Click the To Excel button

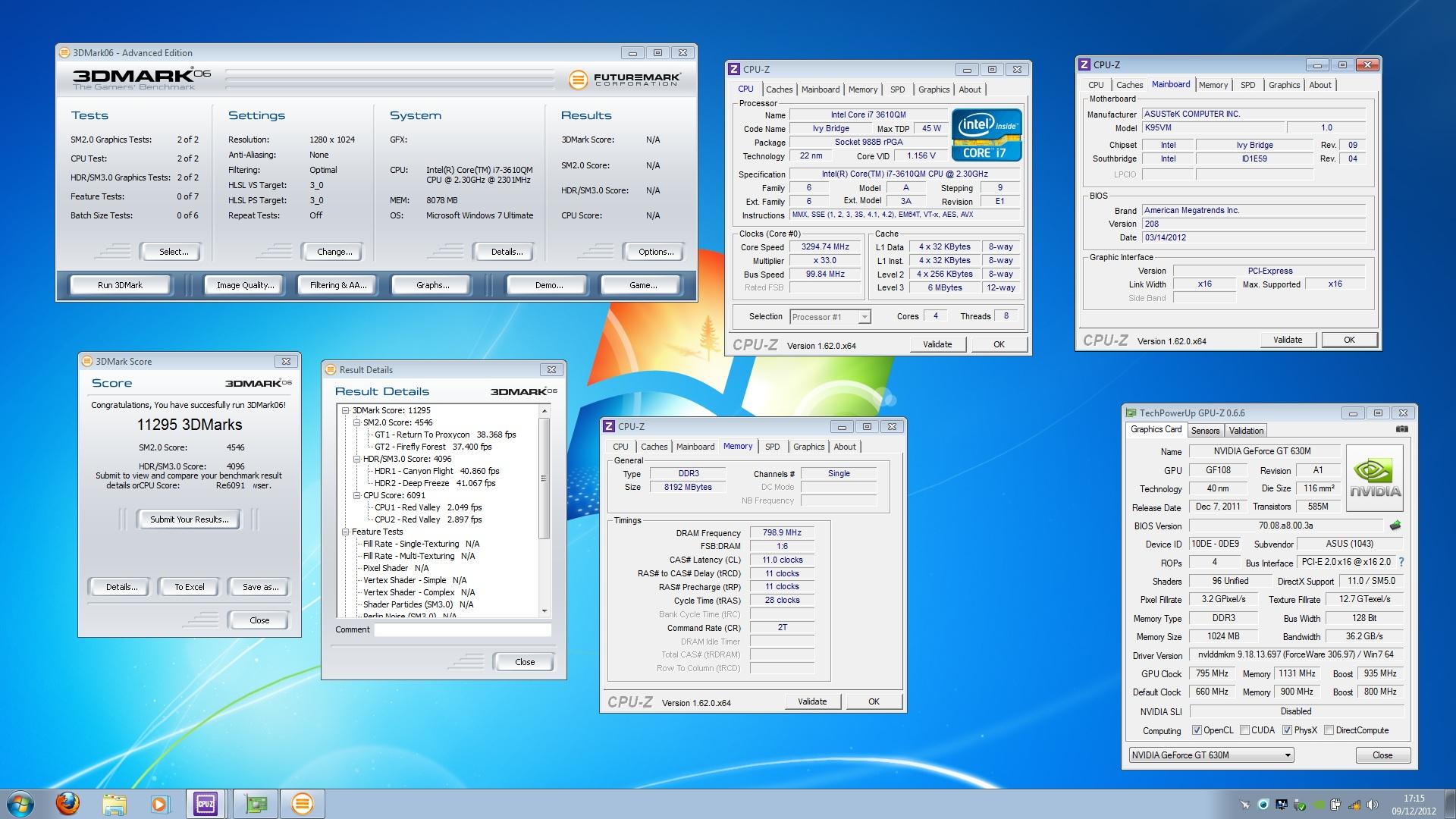(190, 587)
